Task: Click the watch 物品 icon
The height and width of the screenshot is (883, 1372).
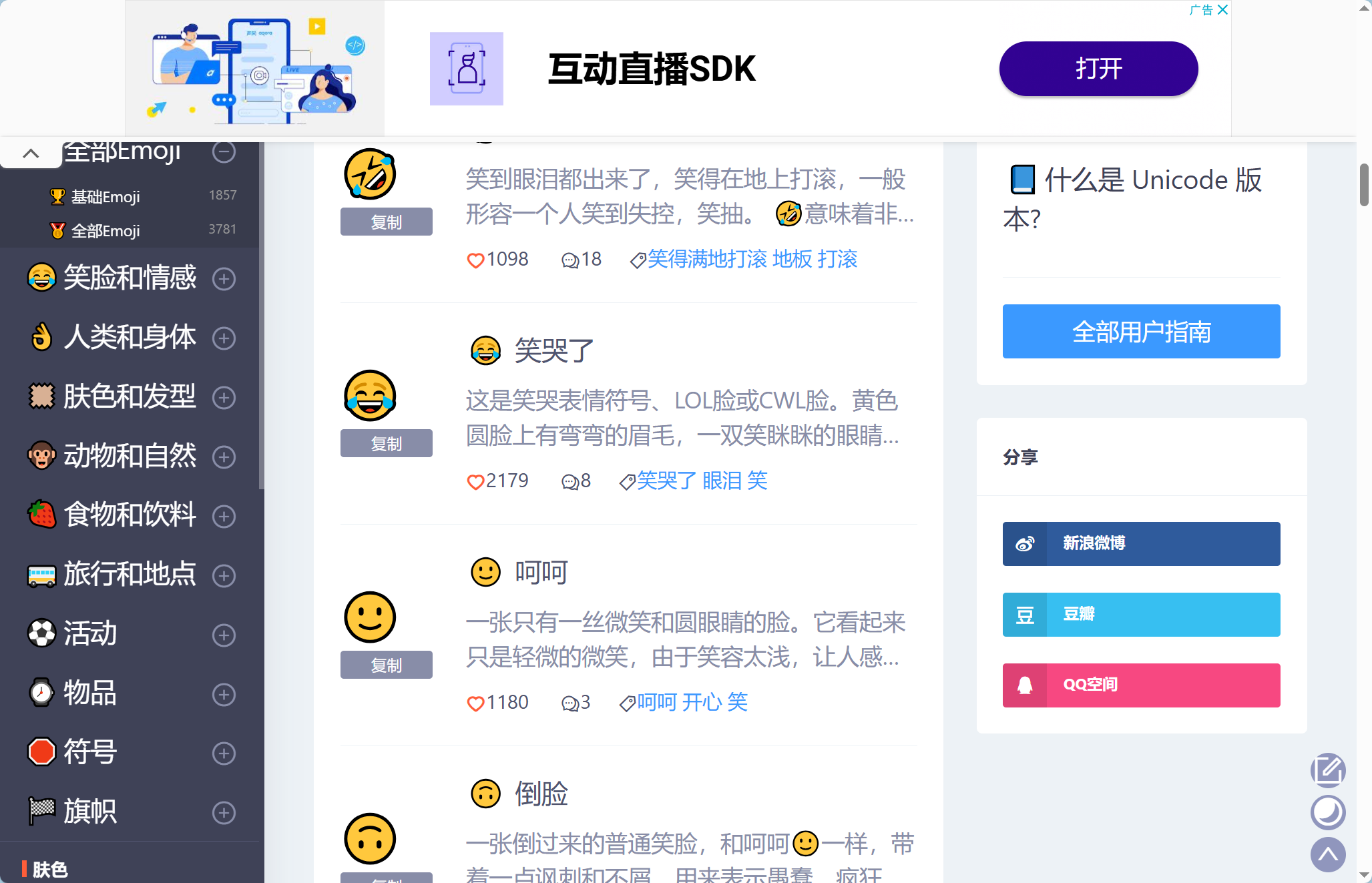Action: pos(41,693)
